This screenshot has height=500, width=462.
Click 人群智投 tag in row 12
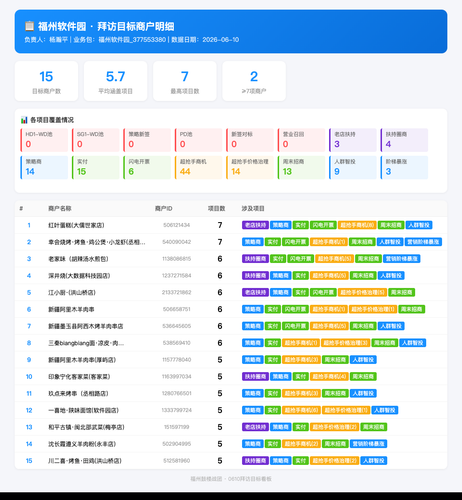(x=385, y=410)
